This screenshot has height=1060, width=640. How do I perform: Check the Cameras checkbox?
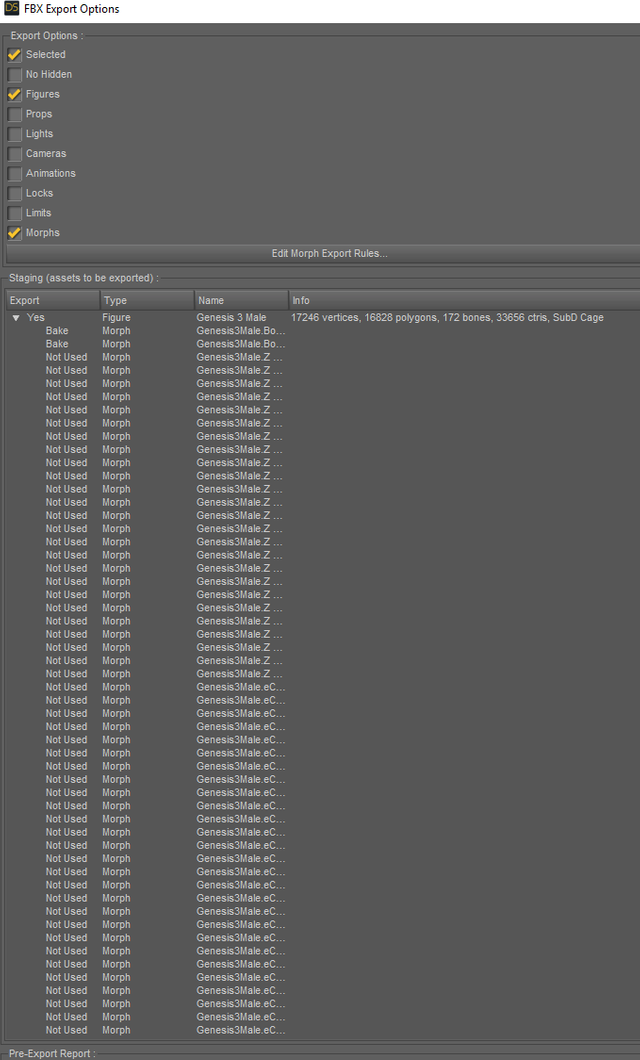point(15,154)
